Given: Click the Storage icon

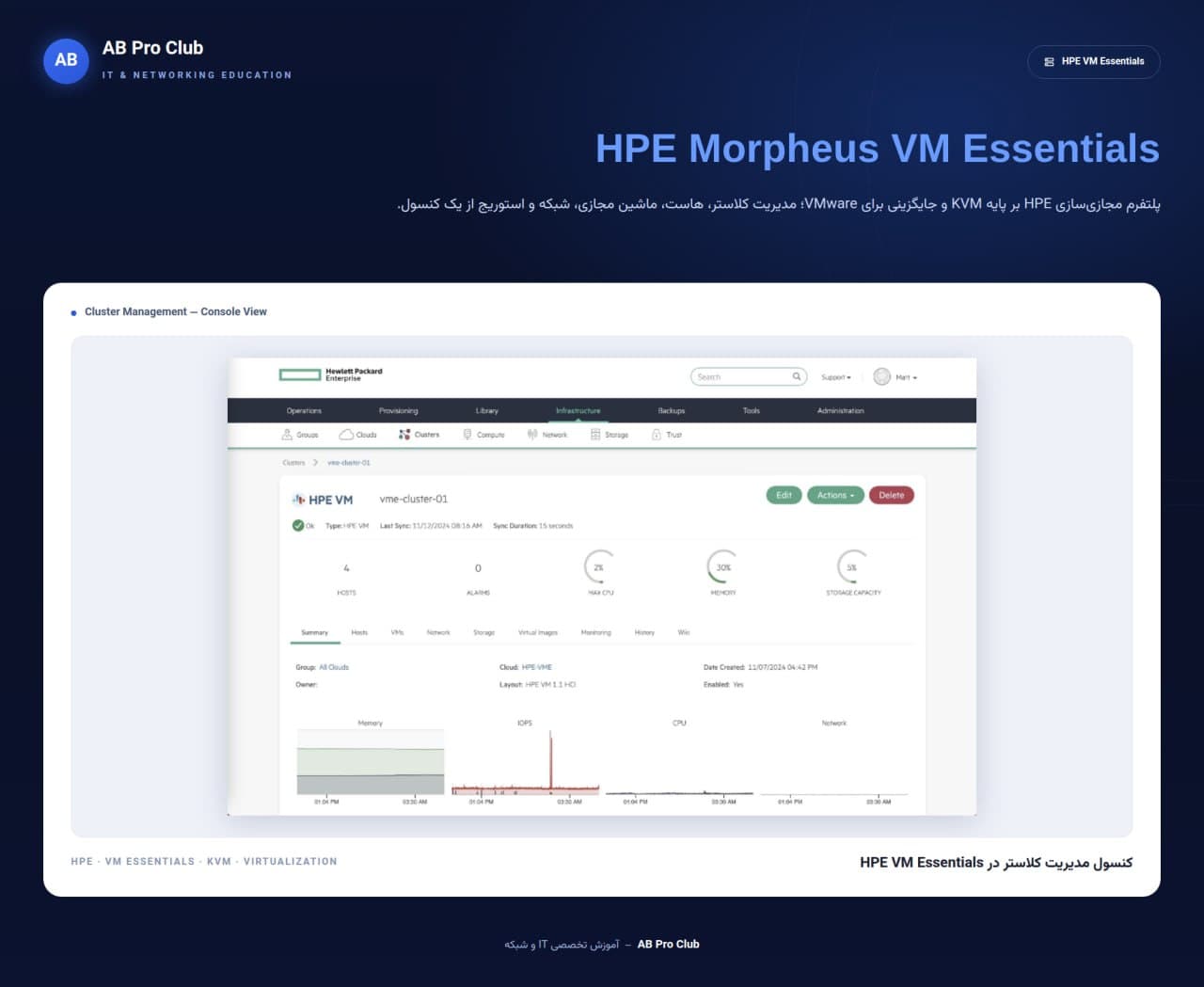Looking at the screenshot, I should pos(595,435).
